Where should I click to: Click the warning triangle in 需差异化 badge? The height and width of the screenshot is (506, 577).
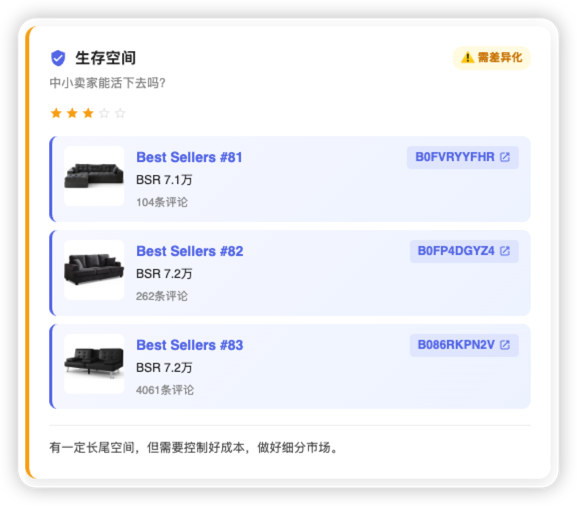(467, 58)
